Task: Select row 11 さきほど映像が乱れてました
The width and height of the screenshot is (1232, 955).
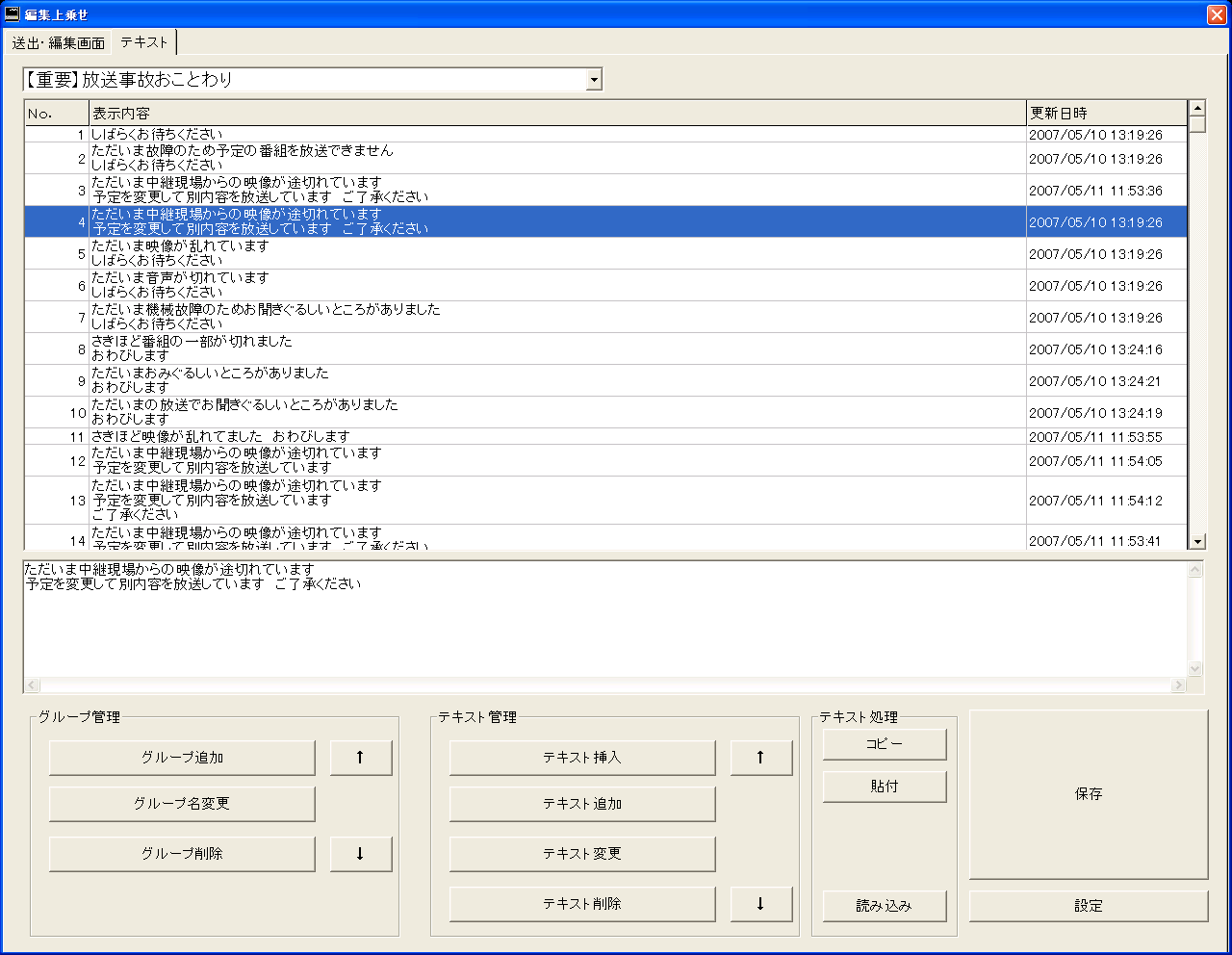Action: (605, 436)
